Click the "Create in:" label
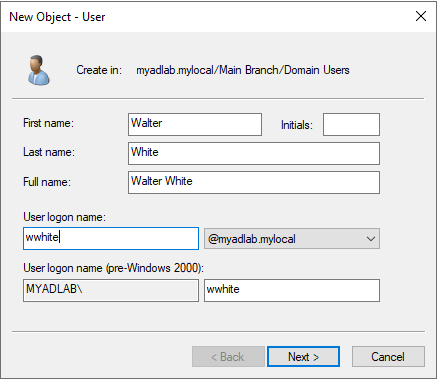Image resolution: width=437 pixels, height=379 pixels. [x=99, y=70]
